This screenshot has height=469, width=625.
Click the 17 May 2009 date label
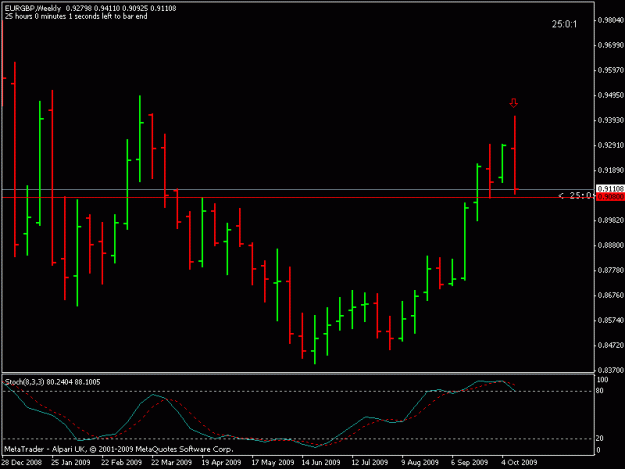pos(273,462)
